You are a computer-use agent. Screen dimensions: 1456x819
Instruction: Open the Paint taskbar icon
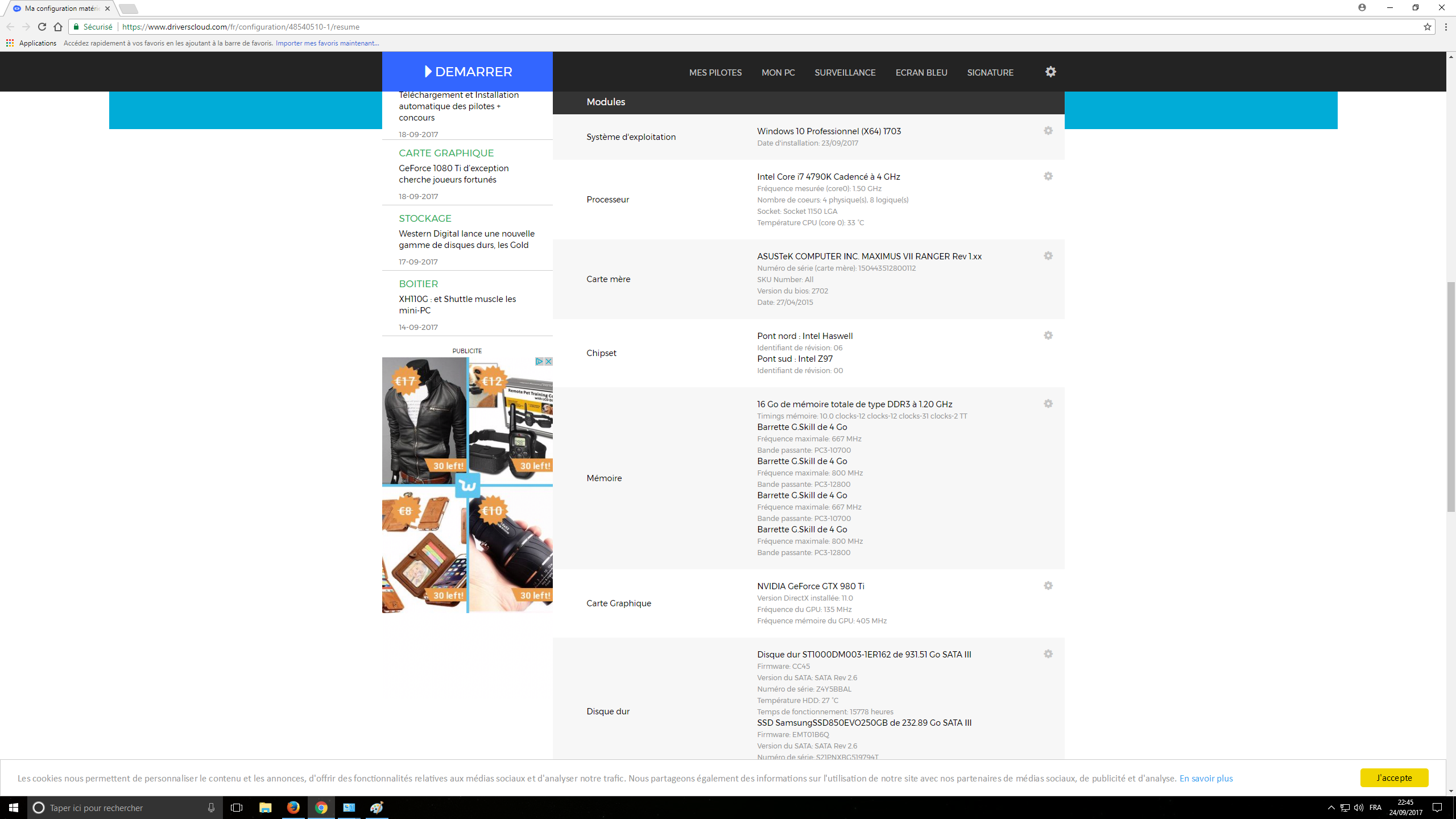377,808
